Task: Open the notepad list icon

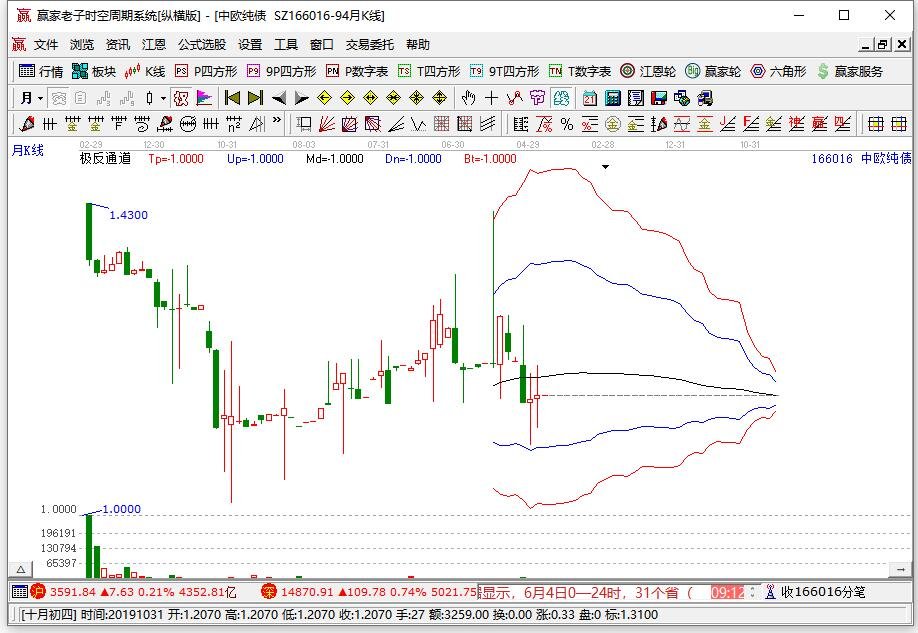Action: tap(636, 98)
